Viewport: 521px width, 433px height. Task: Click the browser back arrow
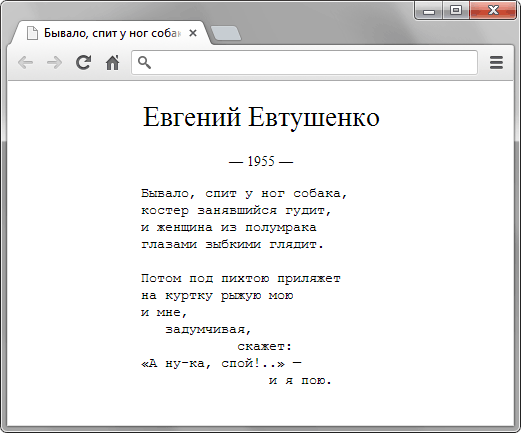tap(25, 62)
